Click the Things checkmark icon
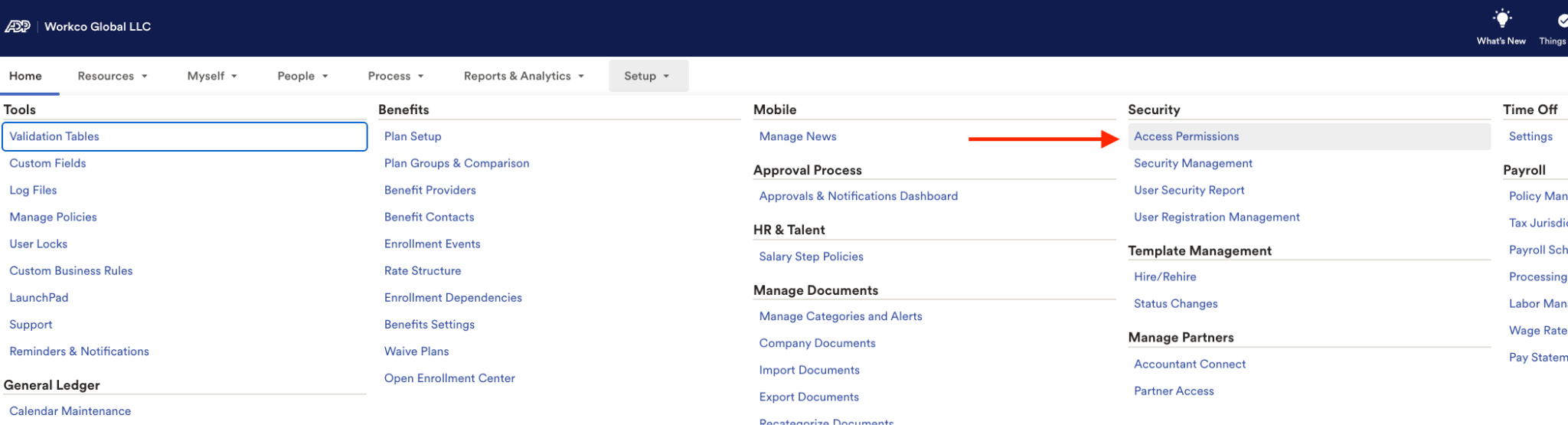The width and height of the screenshot is (1568, 425). (1562, 21)
